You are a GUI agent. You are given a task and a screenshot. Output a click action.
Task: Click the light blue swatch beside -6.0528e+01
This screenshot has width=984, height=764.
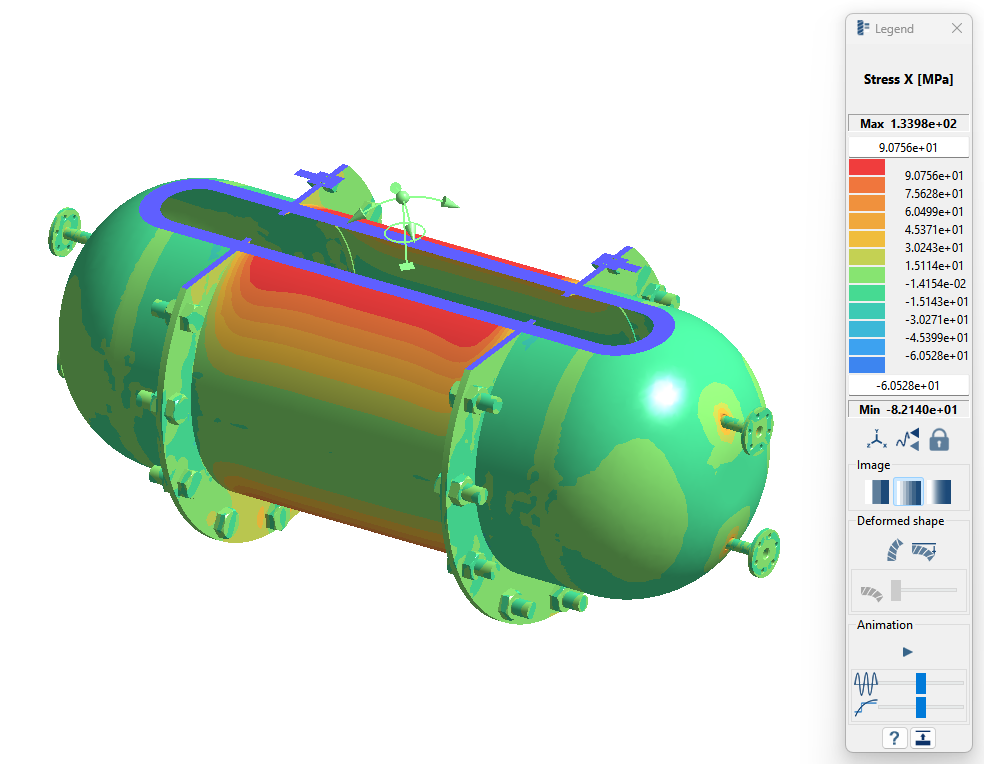[x=867, y=347]
